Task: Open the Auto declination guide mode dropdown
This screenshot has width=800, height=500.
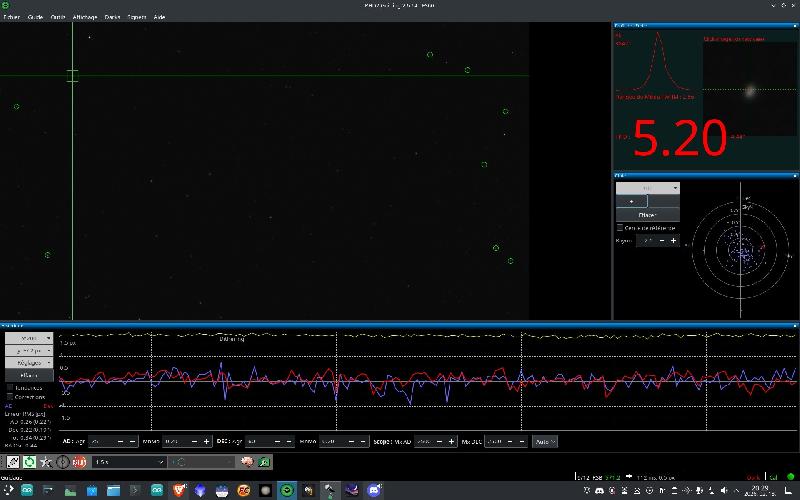Action: [545, 442]
